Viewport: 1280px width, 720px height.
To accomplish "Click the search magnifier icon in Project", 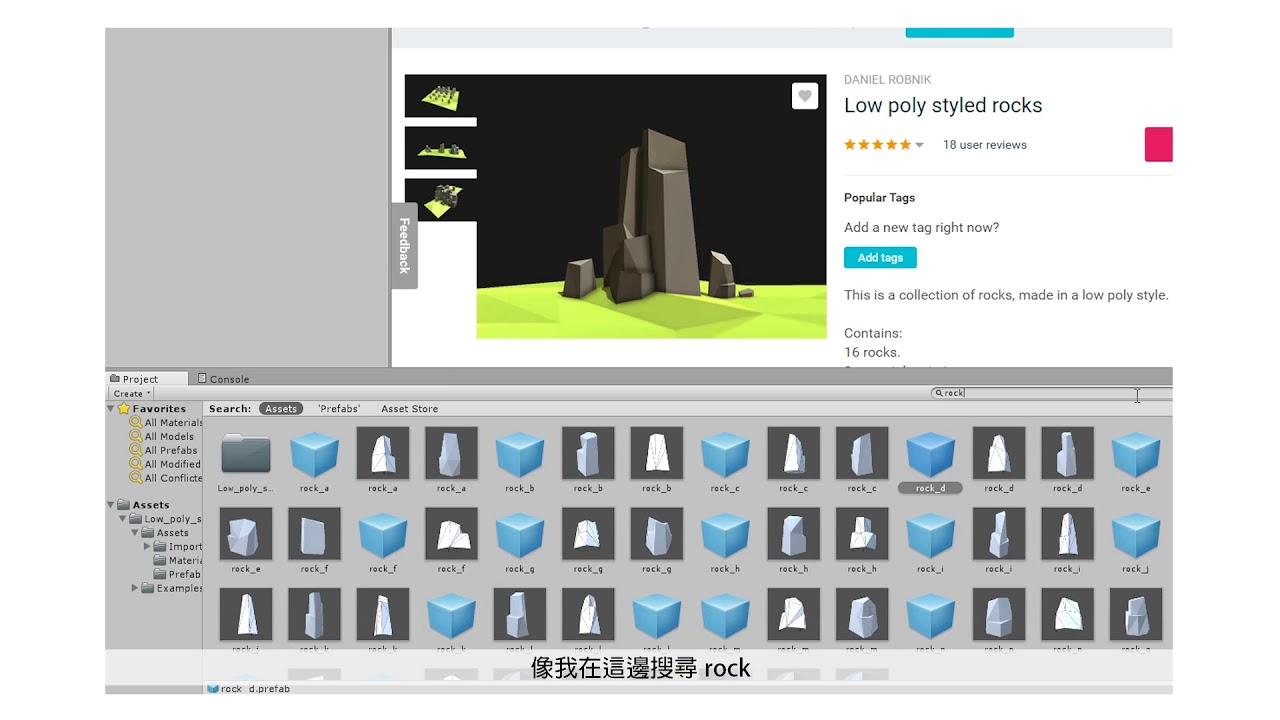I will click(939, 393).
